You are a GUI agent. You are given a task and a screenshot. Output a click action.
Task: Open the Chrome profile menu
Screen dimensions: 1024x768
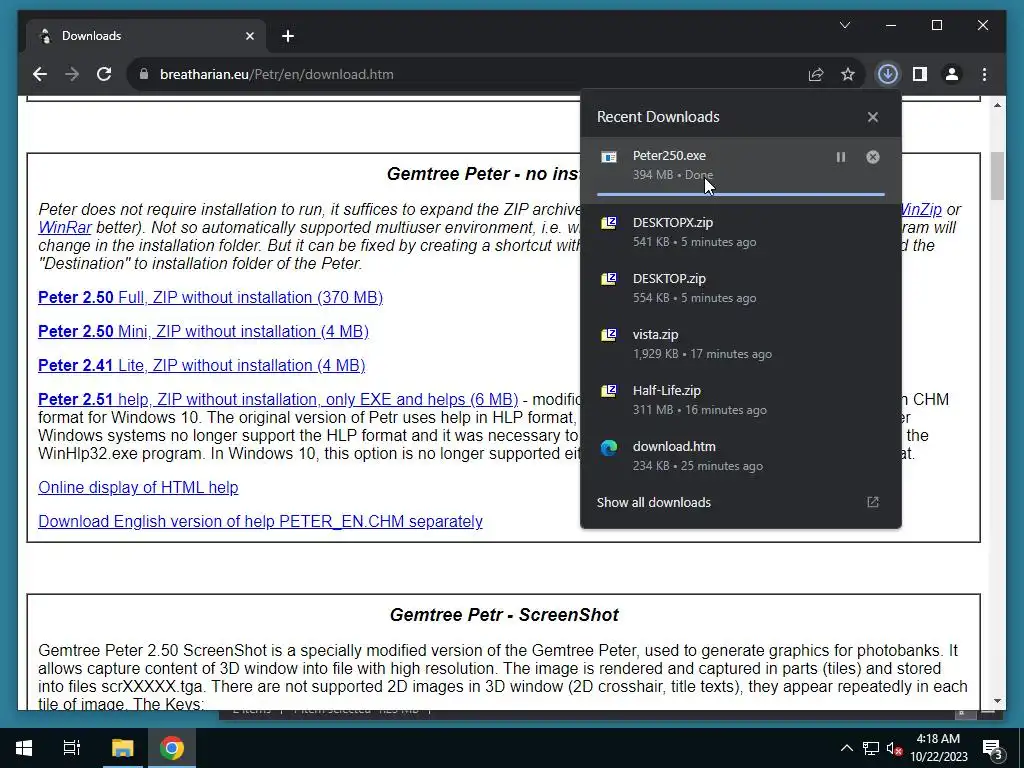point(952,74)
